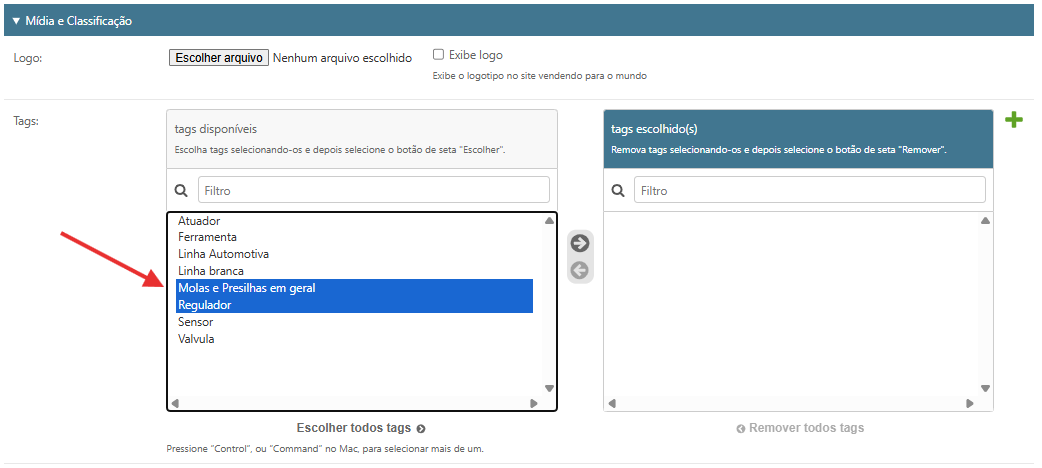Select the Linha Automotiva tag

click(223, 254)
